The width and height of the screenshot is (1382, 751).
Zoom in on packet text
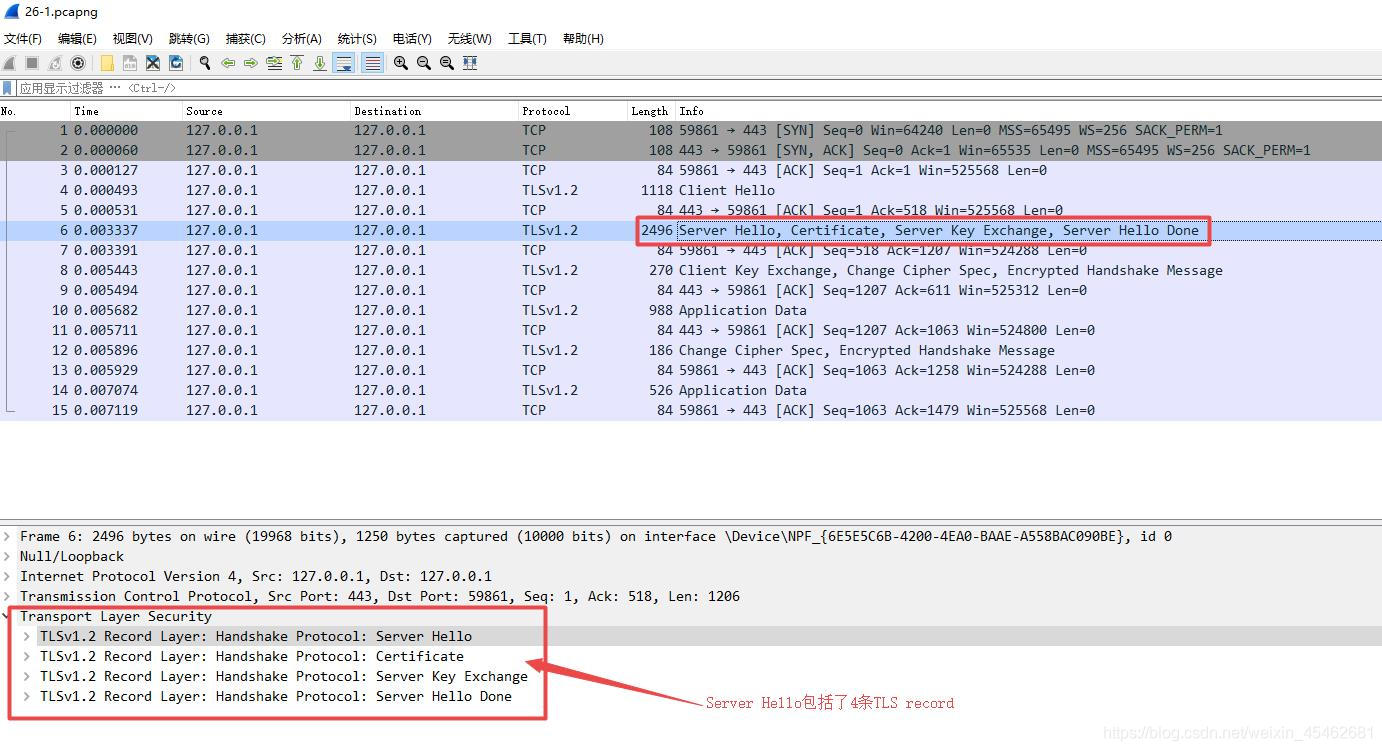point(400,62)
